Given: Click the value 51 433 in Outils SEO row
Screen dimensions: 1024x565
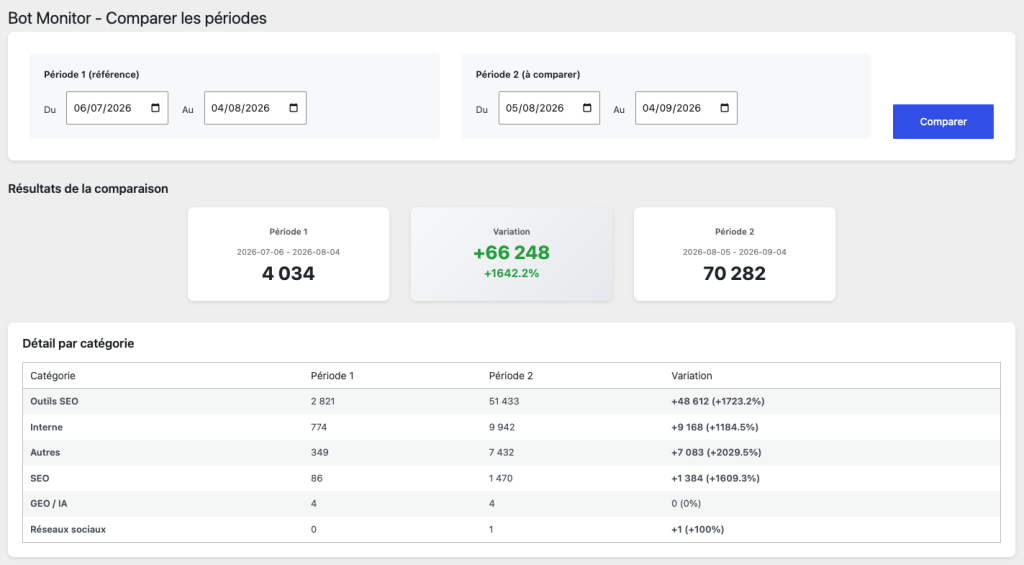Looking at the screenshot, I should click(504, 401).
